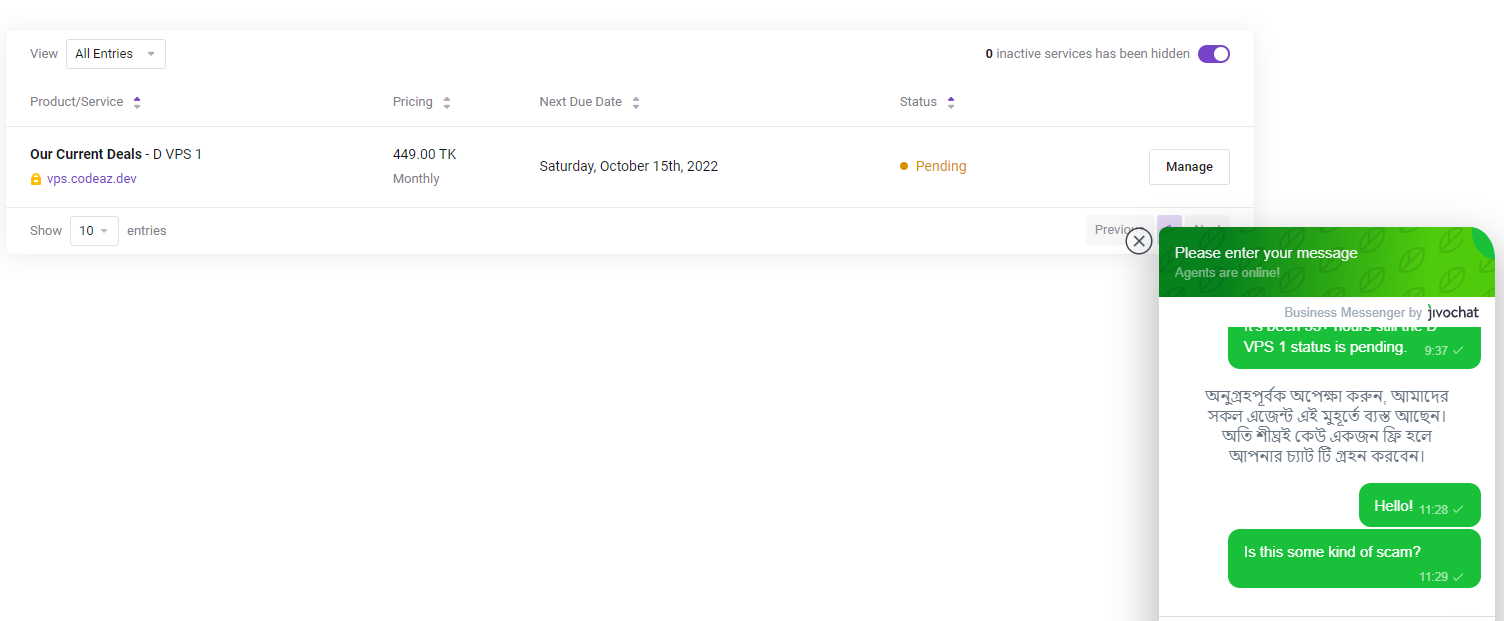Click the yellow lock icon beside vps.codeaz.dev
This screenshot has width=1504, height=621.
(36, 179)
